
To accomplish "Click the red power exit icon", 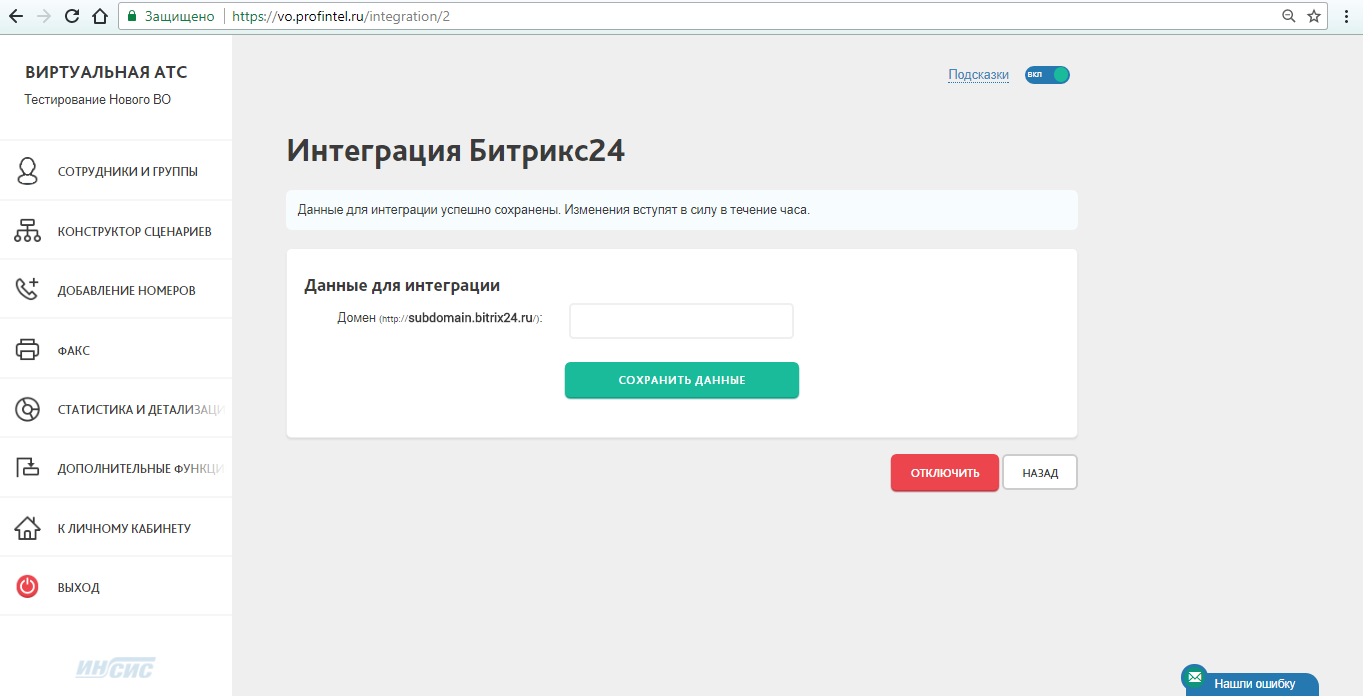I will (x=28, y=587).
